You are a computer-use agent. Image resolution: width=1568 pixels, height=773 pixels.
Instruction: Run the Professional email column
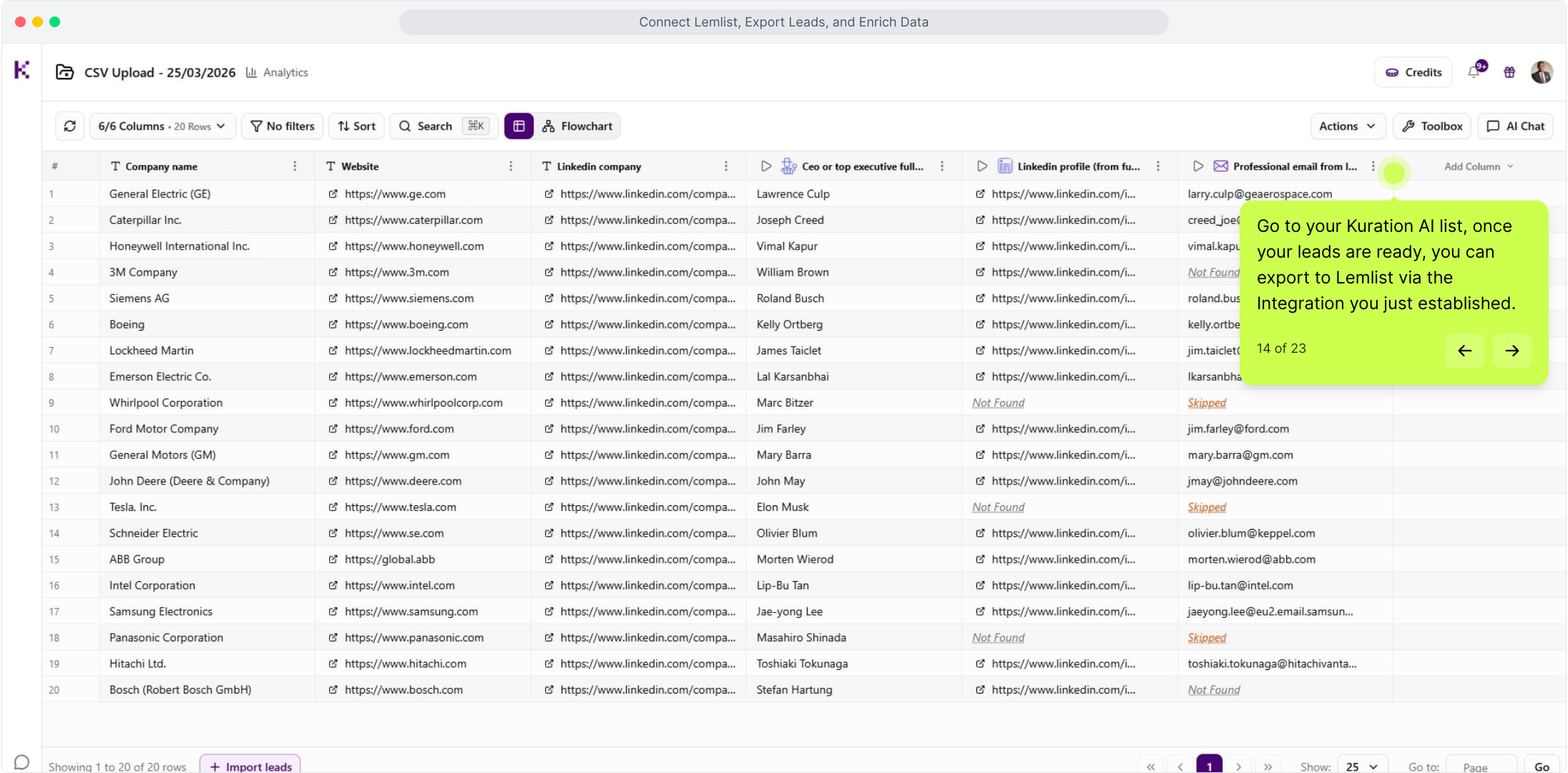pos(1198,166)
